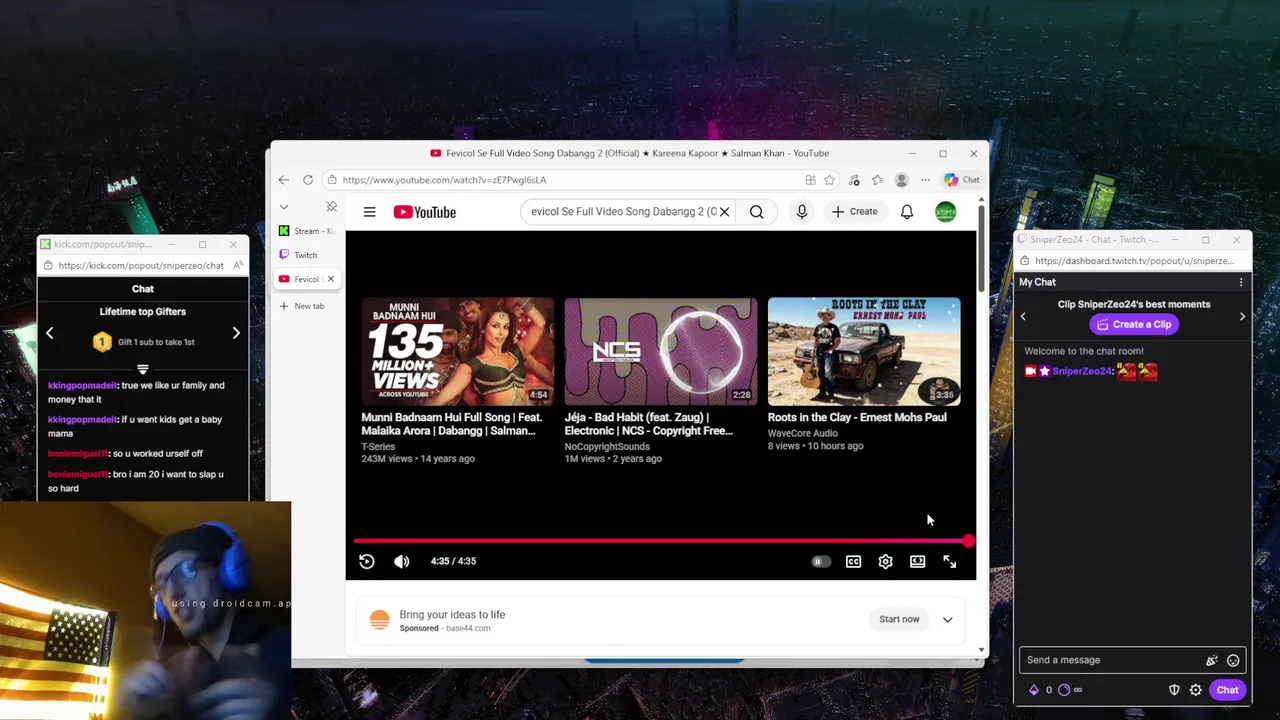1280x720 pixels.
Task: Select the Fevicol YouTube tab
Action: [x=300, y=279]
